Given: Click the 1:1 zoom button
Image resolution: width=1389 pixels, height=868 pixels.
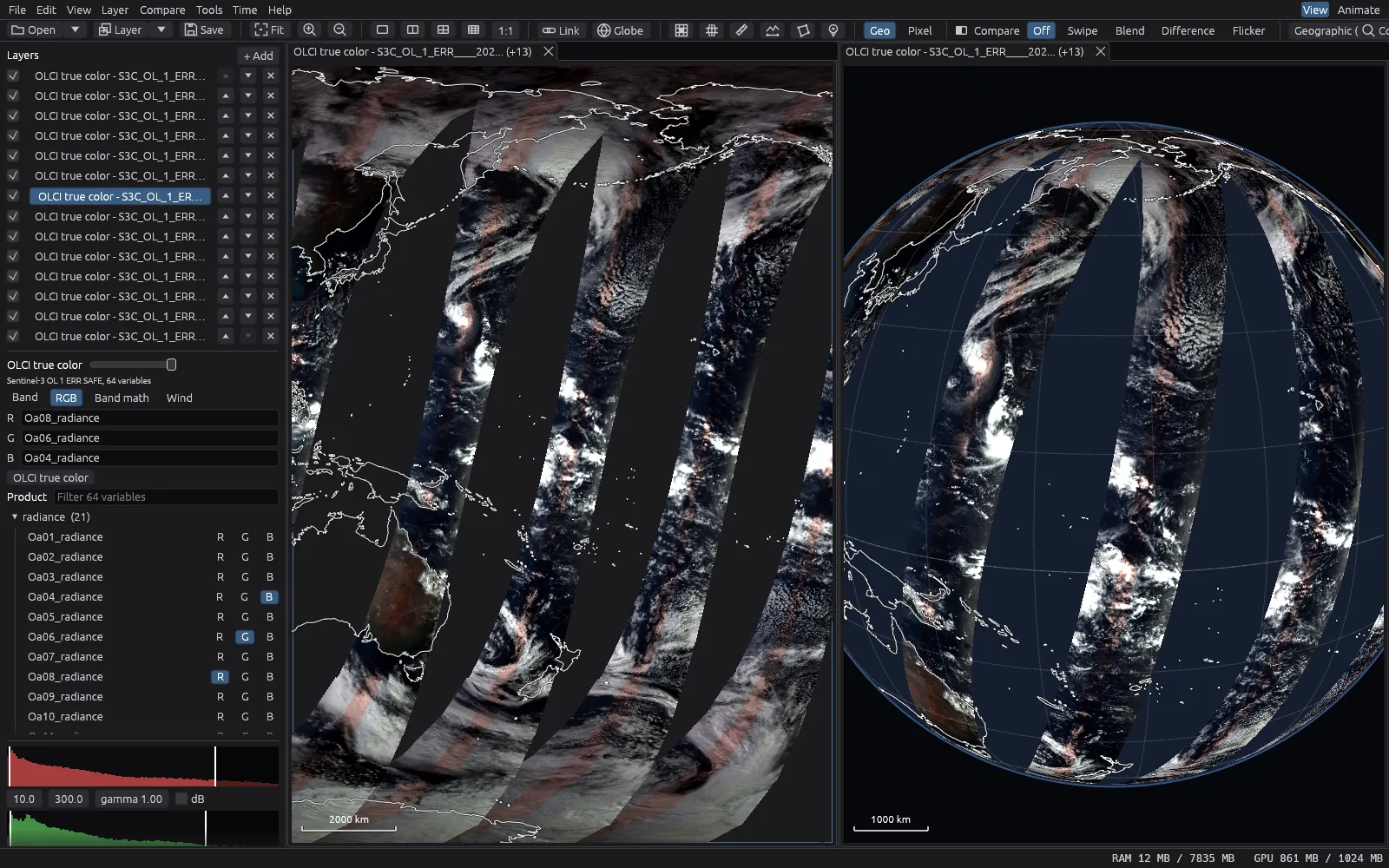Looking at the screenshot, I should click(x=506, y=30).
